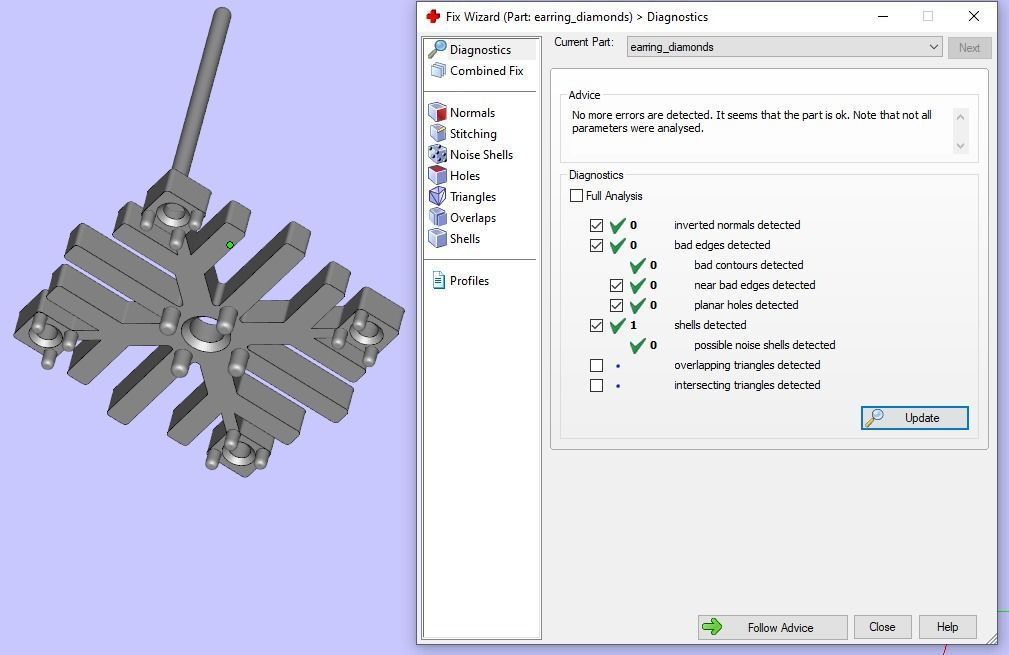The width and height of the screenshot is (1009, 655).
Task: Click the Shells icon
Action: click(x=438, y=238)
